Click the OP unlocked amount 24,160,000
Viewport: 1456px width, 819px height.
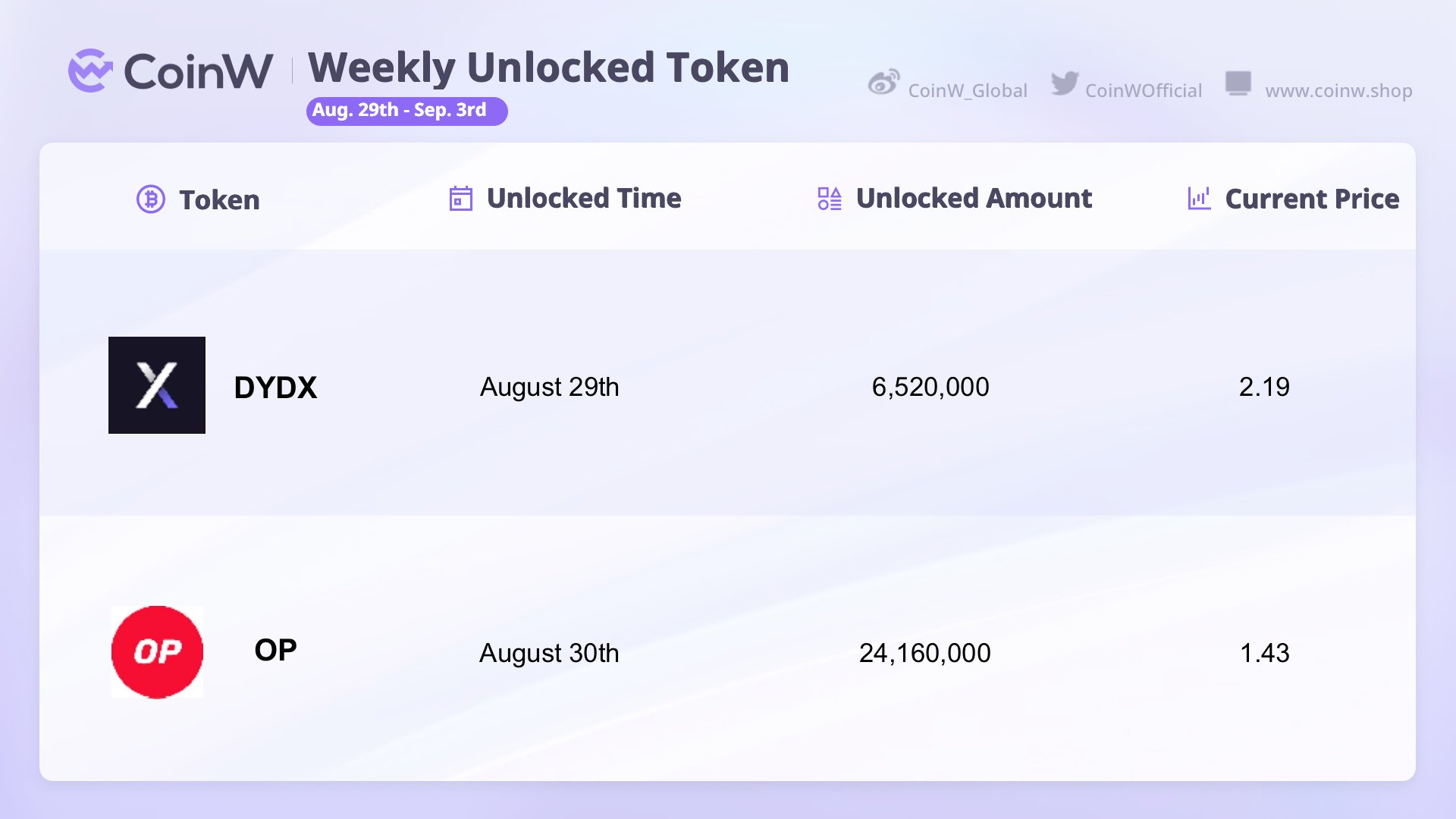tap(924, 653)
